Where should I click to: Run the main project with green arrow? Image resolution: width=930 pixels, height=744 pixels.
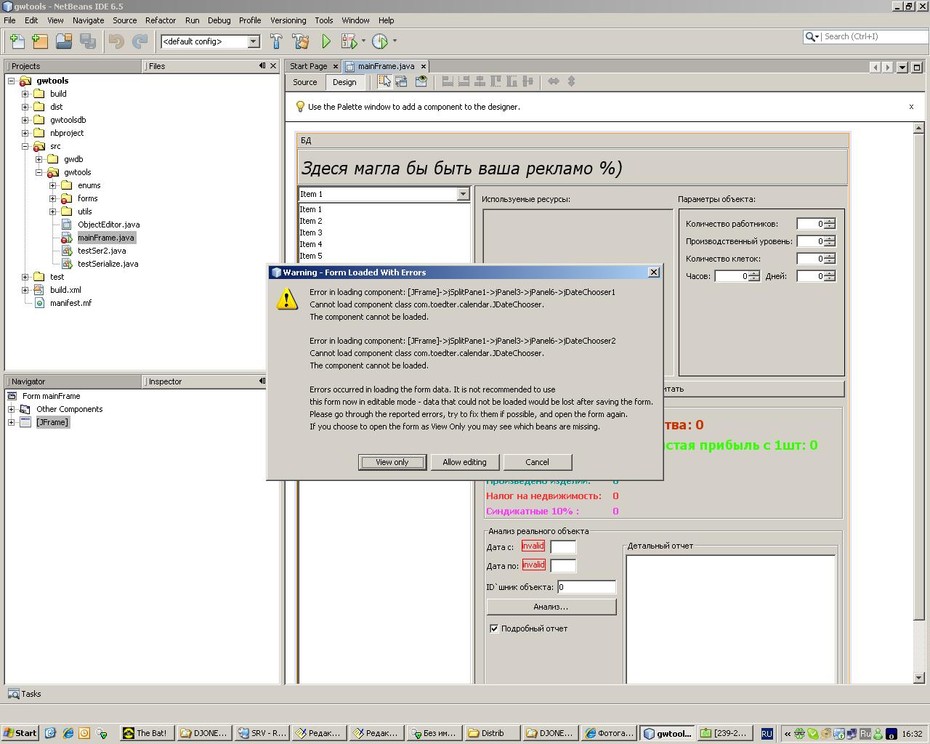tap(326, 41)
